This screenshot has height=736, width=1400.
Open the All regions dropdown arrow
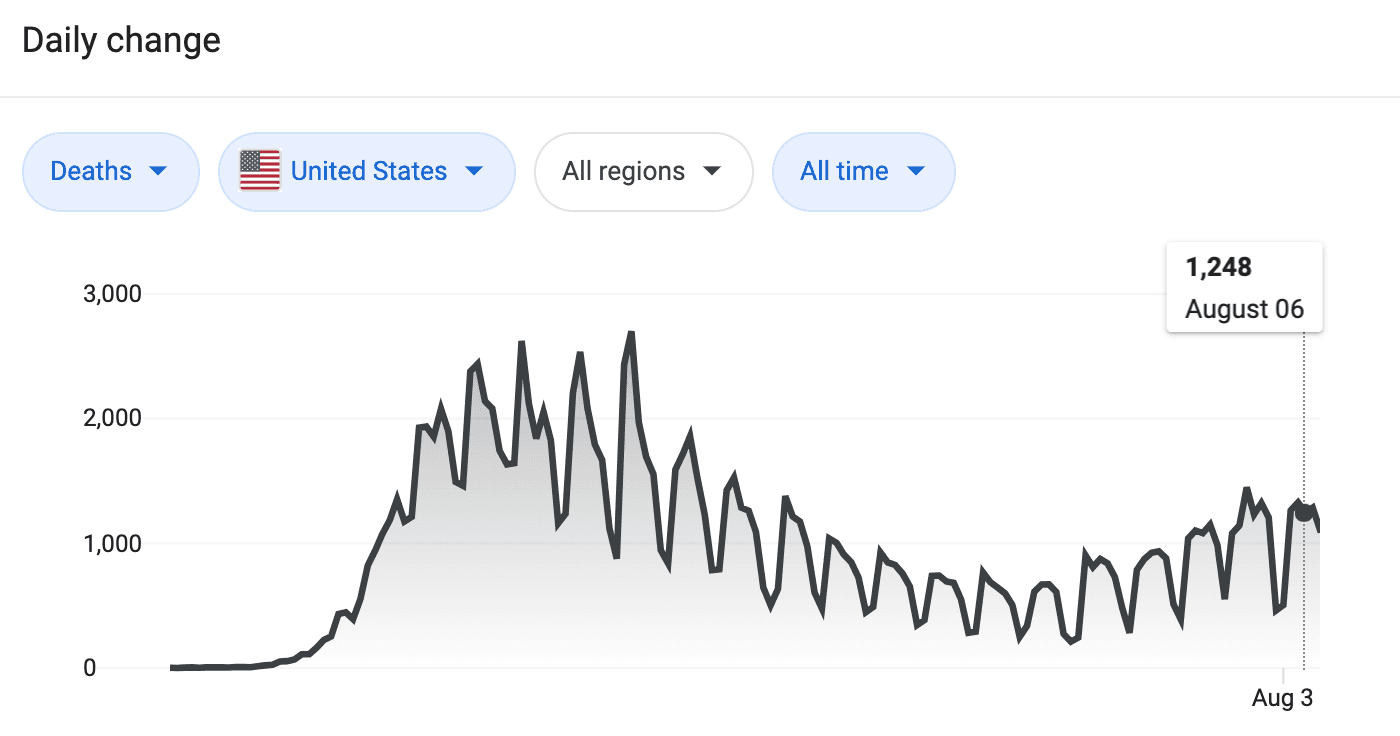click(x=712, y=171)
